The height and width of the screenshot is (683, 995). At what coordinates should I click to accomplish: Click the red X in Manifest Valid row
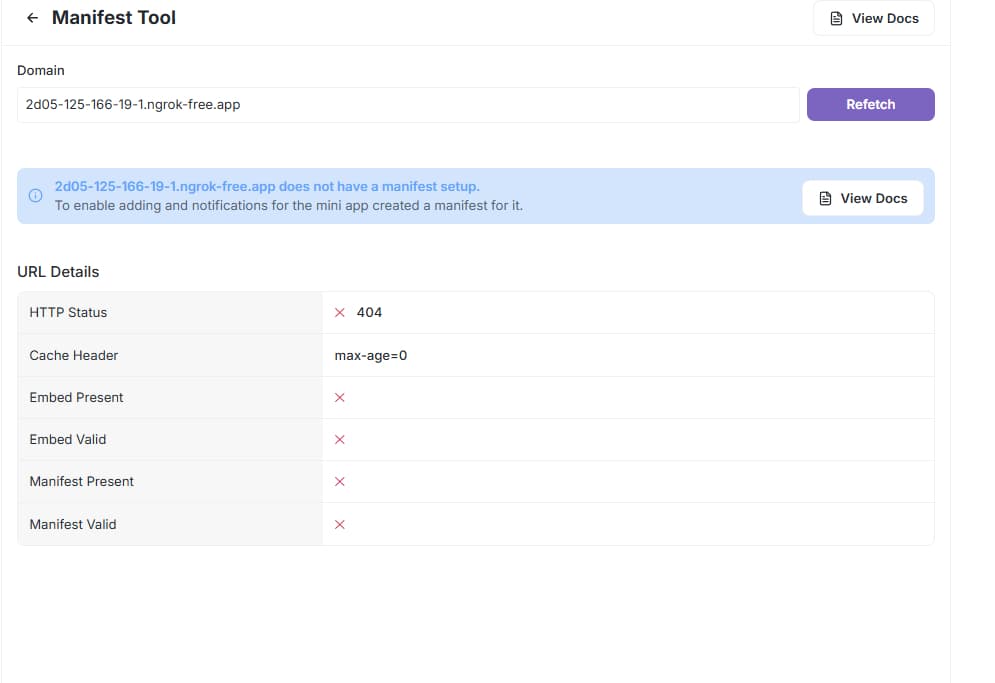click(340, 524)
